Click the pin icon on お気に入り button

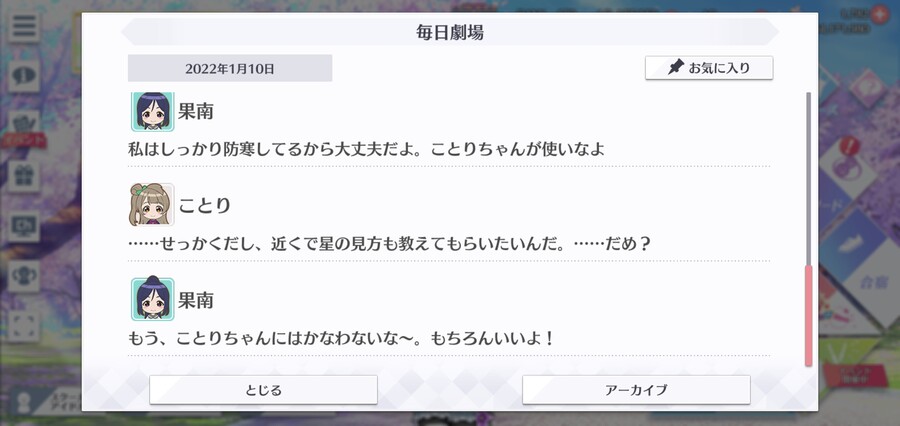click(676, 68)
